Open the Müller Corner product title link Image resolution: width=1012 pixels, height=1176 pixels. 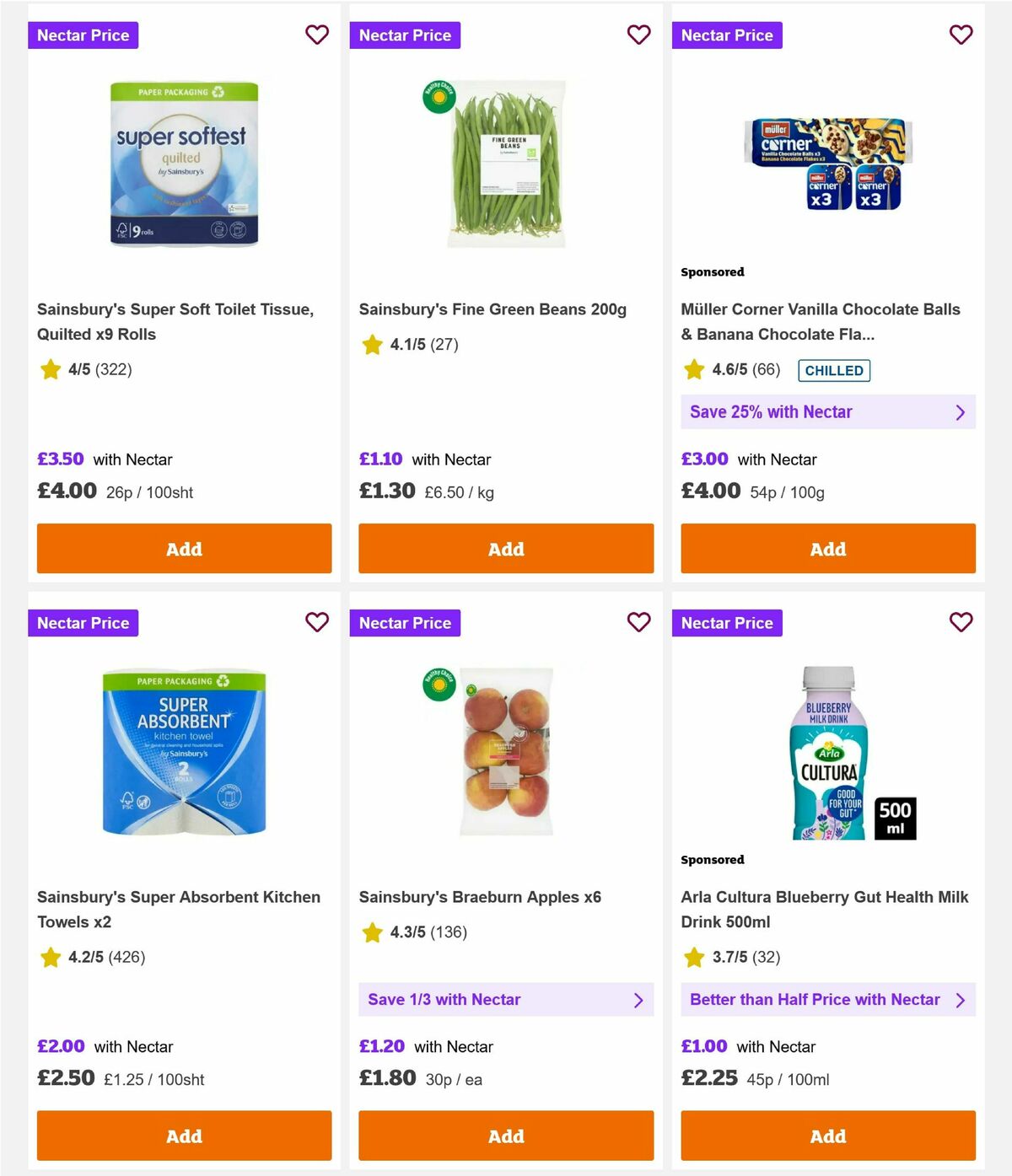tap(821, 322)
